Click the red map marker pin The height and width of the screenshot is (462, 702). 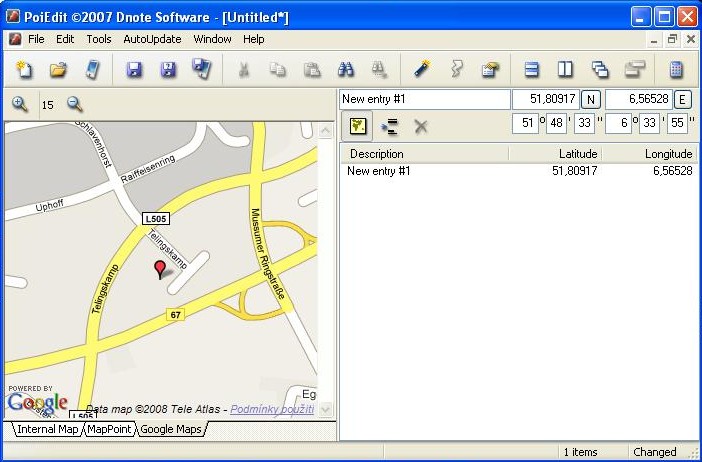160,268
